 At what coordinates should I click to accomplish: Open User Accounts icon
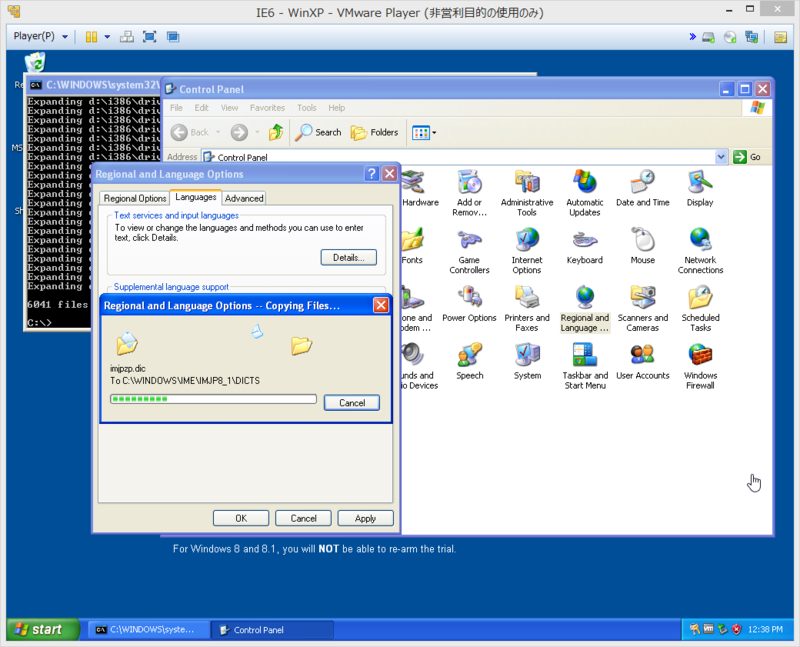tap(642, 361)
